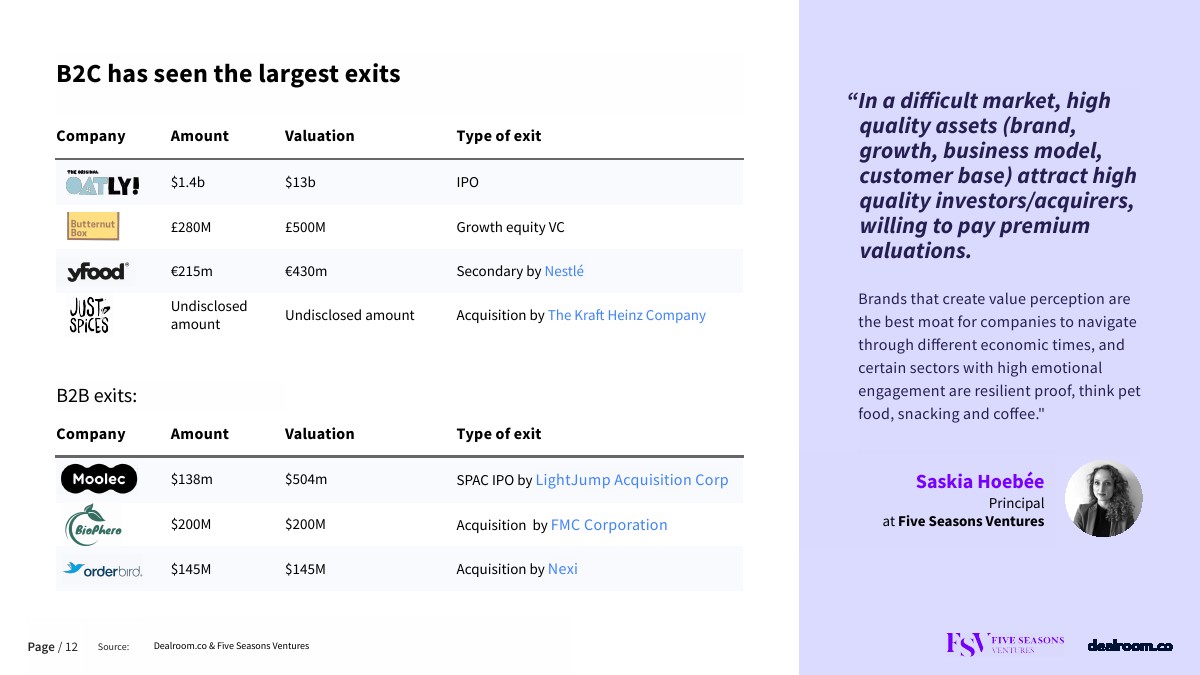Open The Kraft Heinz Company link
Image resolution: width=1200 pixels, height=675 pixels.
(626, 315)
